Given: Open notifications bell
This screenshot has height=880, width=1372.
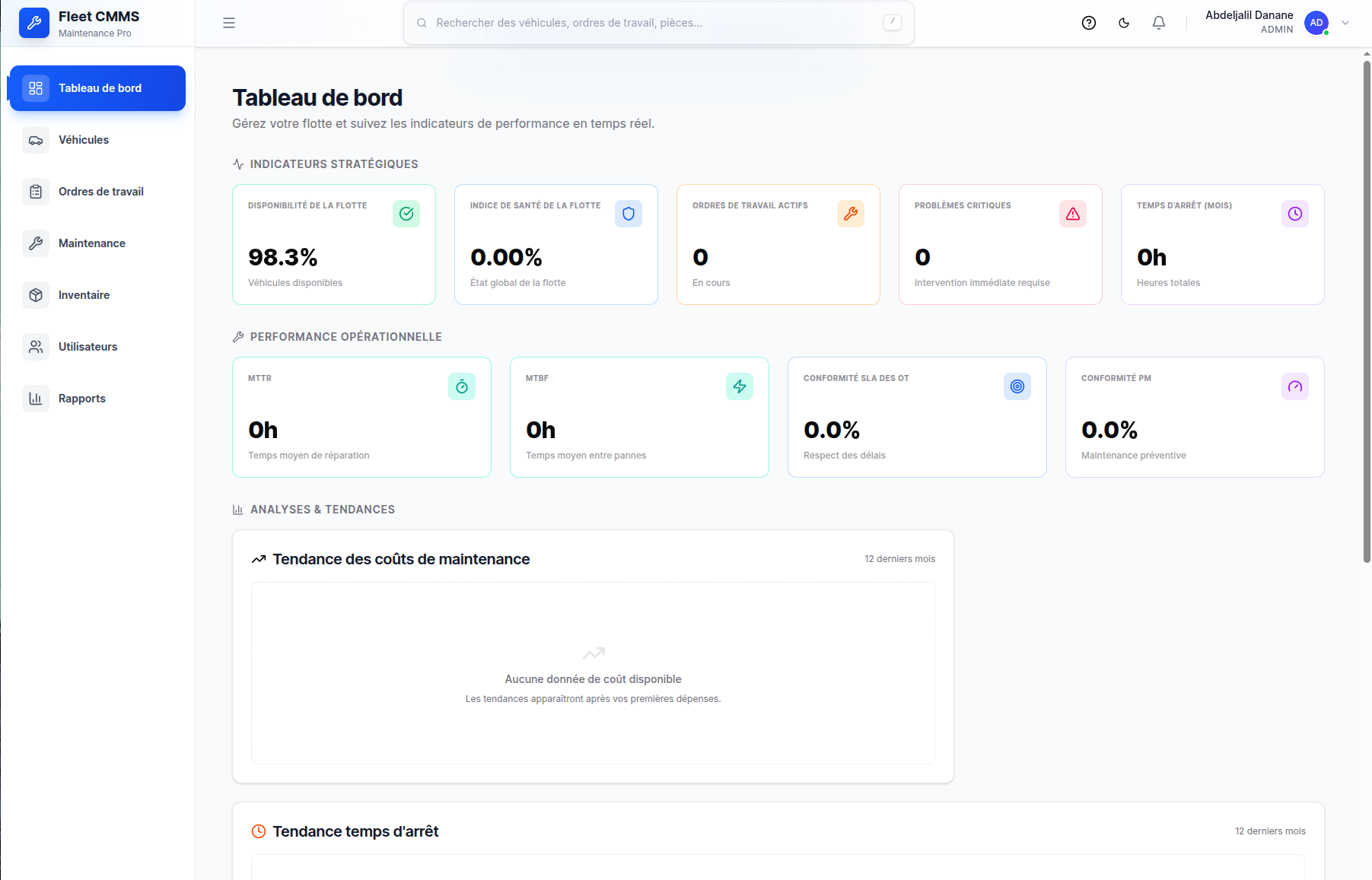Looking at the screenshot, I should [x=1159, y=23].
